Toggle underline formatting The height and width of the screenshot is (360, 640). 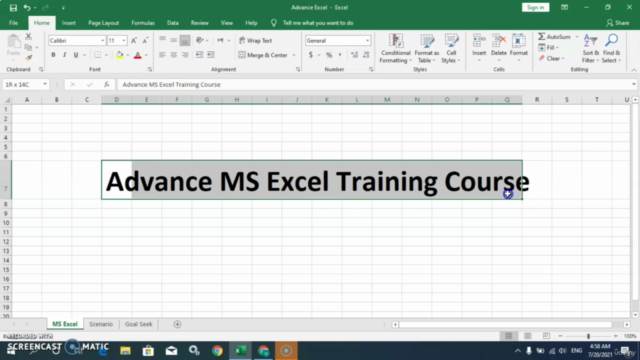[x=76, y=55]
